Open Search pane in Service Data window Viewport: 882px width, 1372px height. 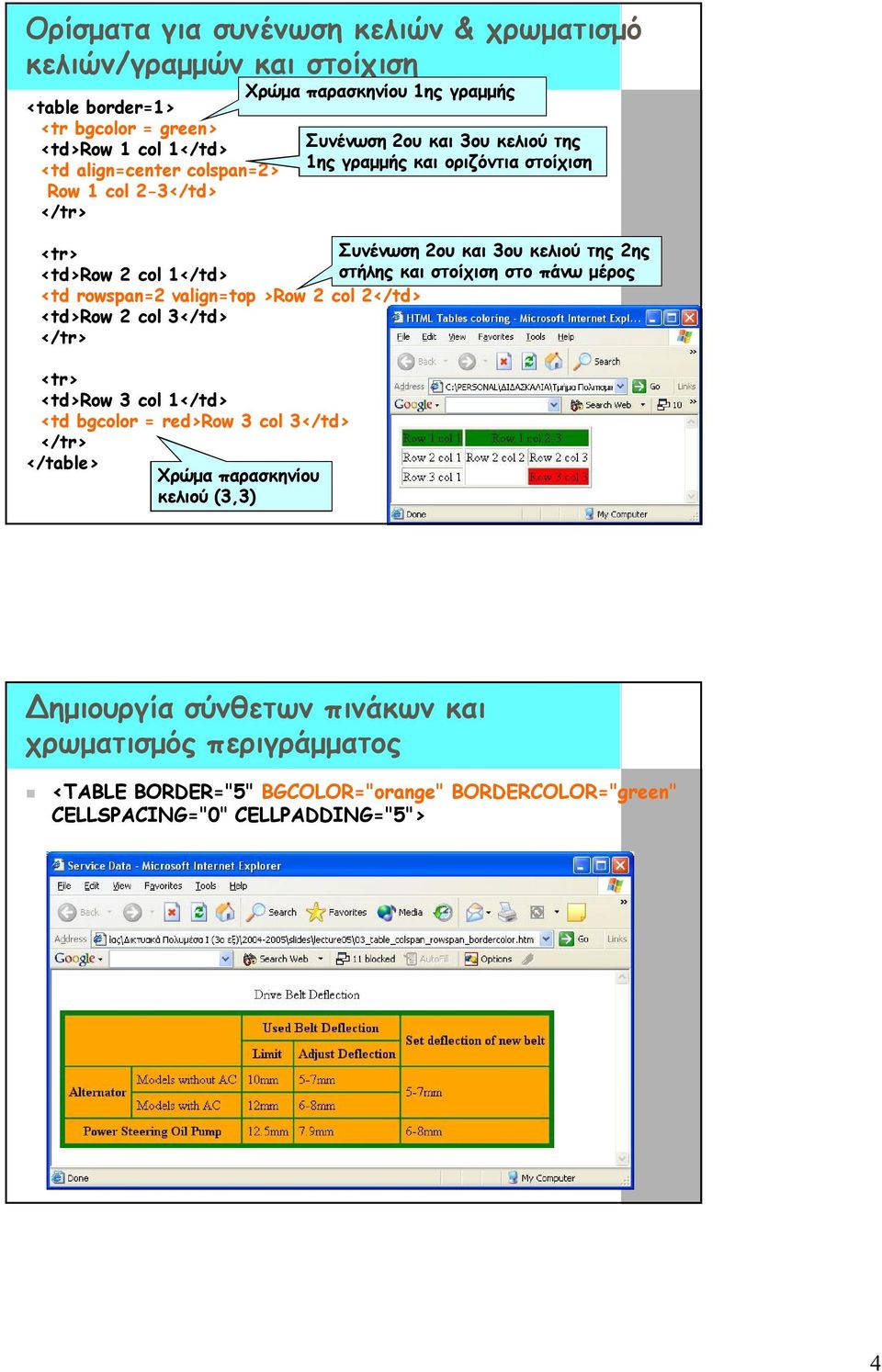click(272, 912)
